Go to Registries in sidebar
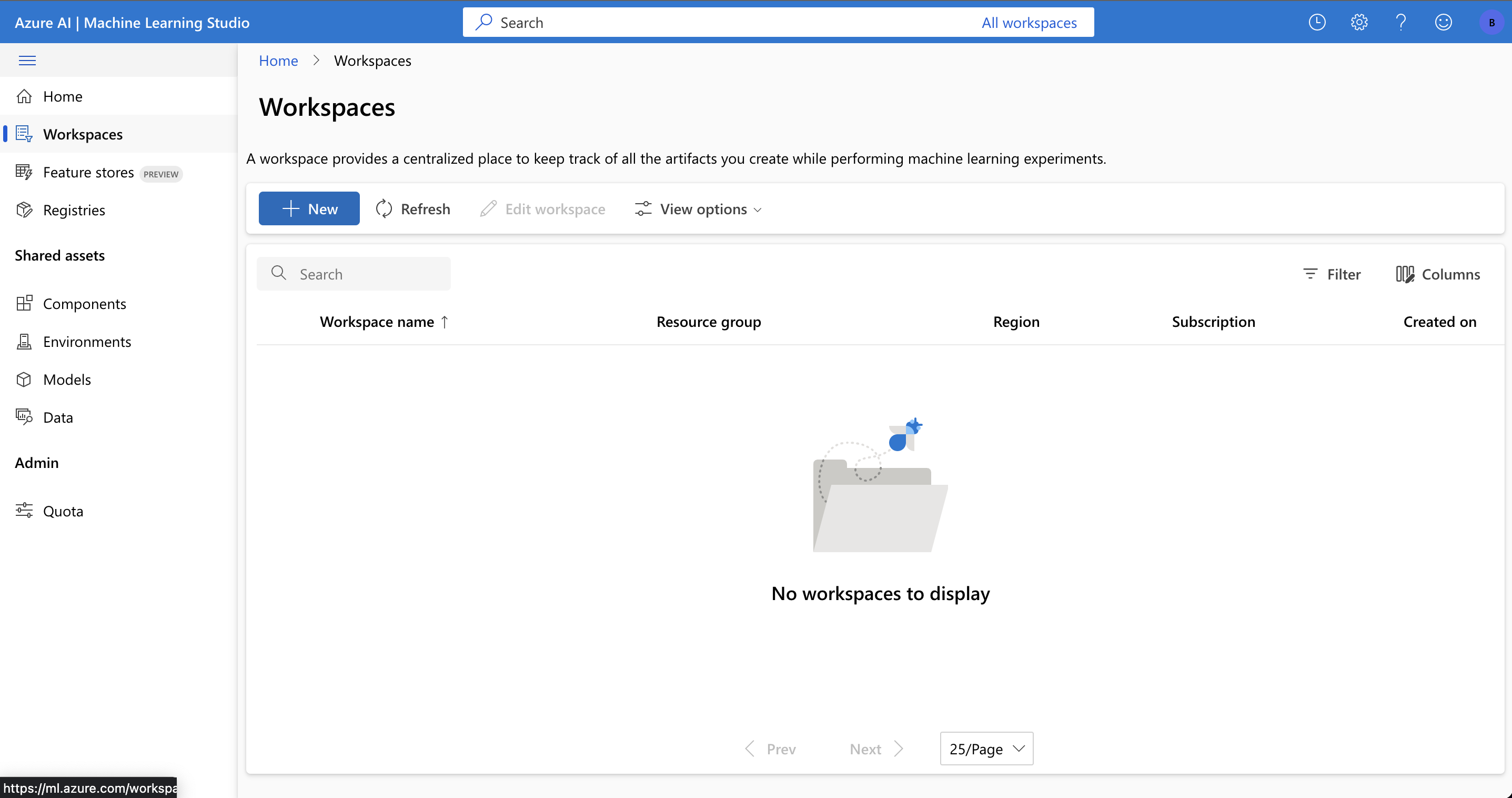This screenshot has width=1512, height=798. 74,210
